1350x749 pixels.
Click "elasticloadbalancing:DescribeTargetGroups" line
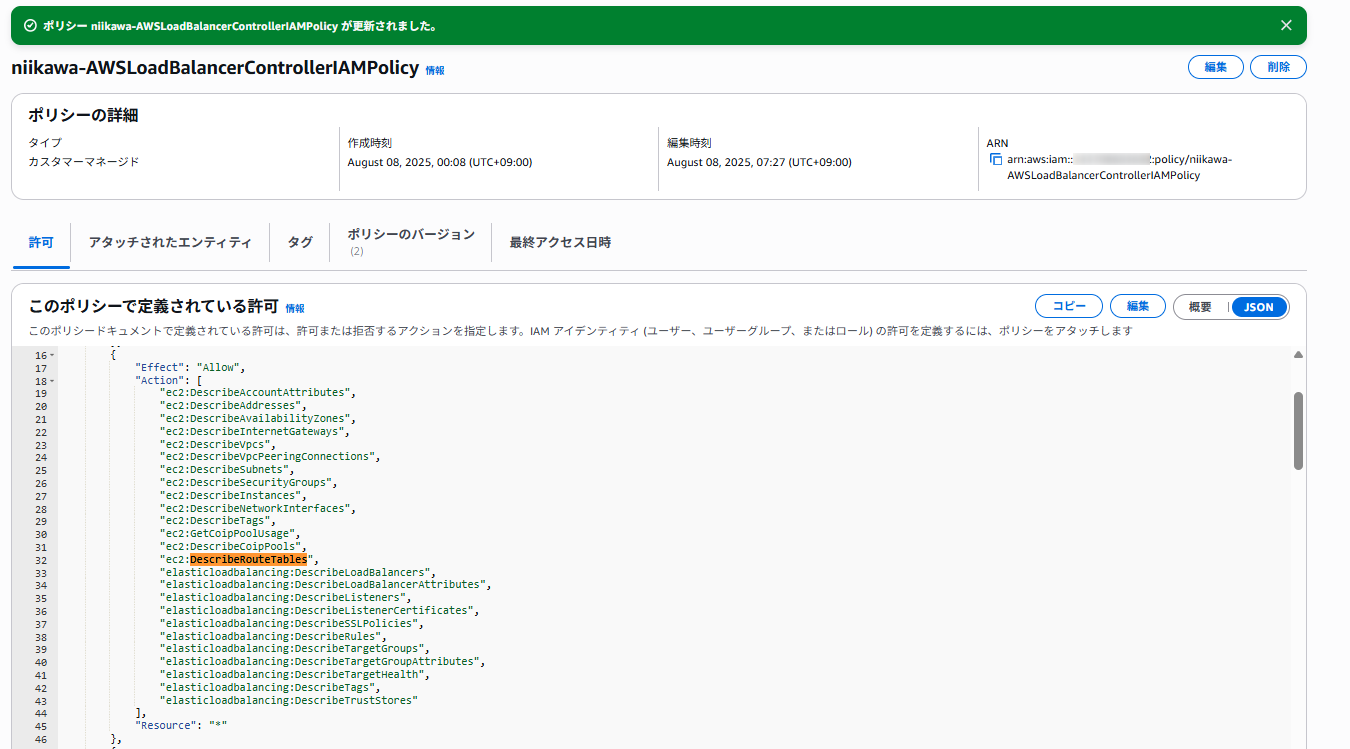[x=295, y=649]
